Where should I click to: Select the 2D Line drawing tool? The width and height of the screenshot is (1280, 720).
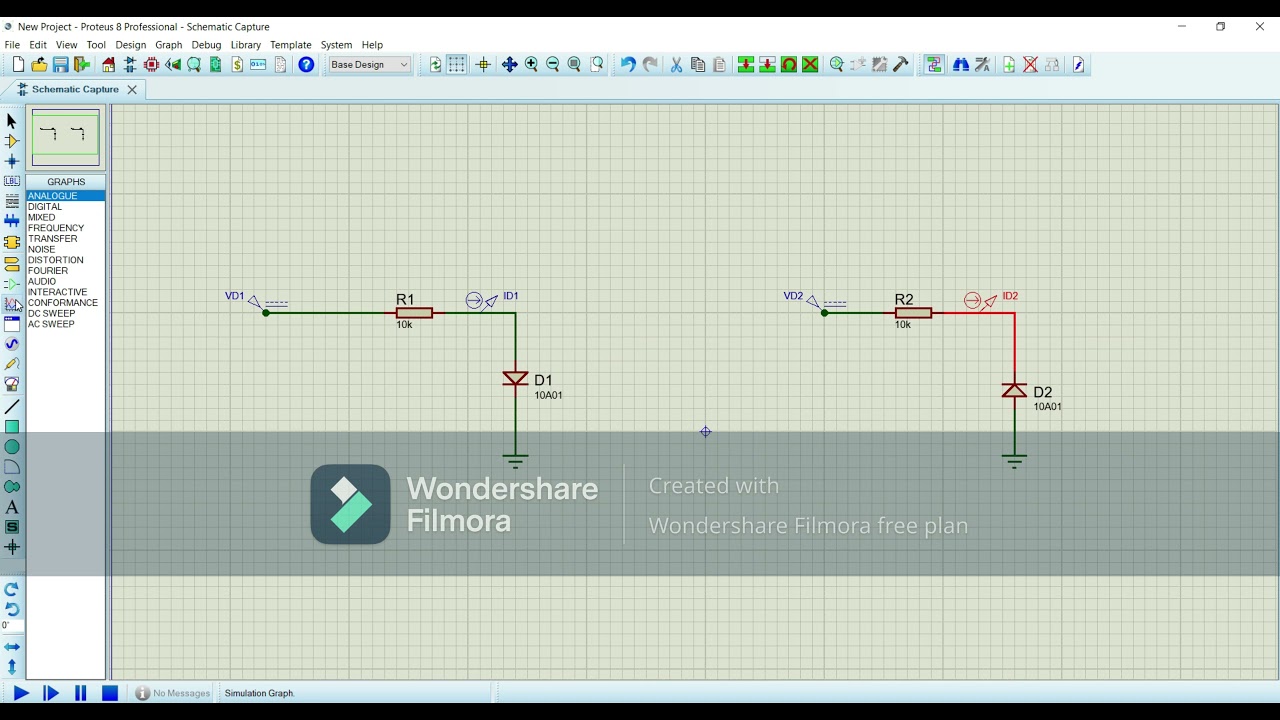12,407
